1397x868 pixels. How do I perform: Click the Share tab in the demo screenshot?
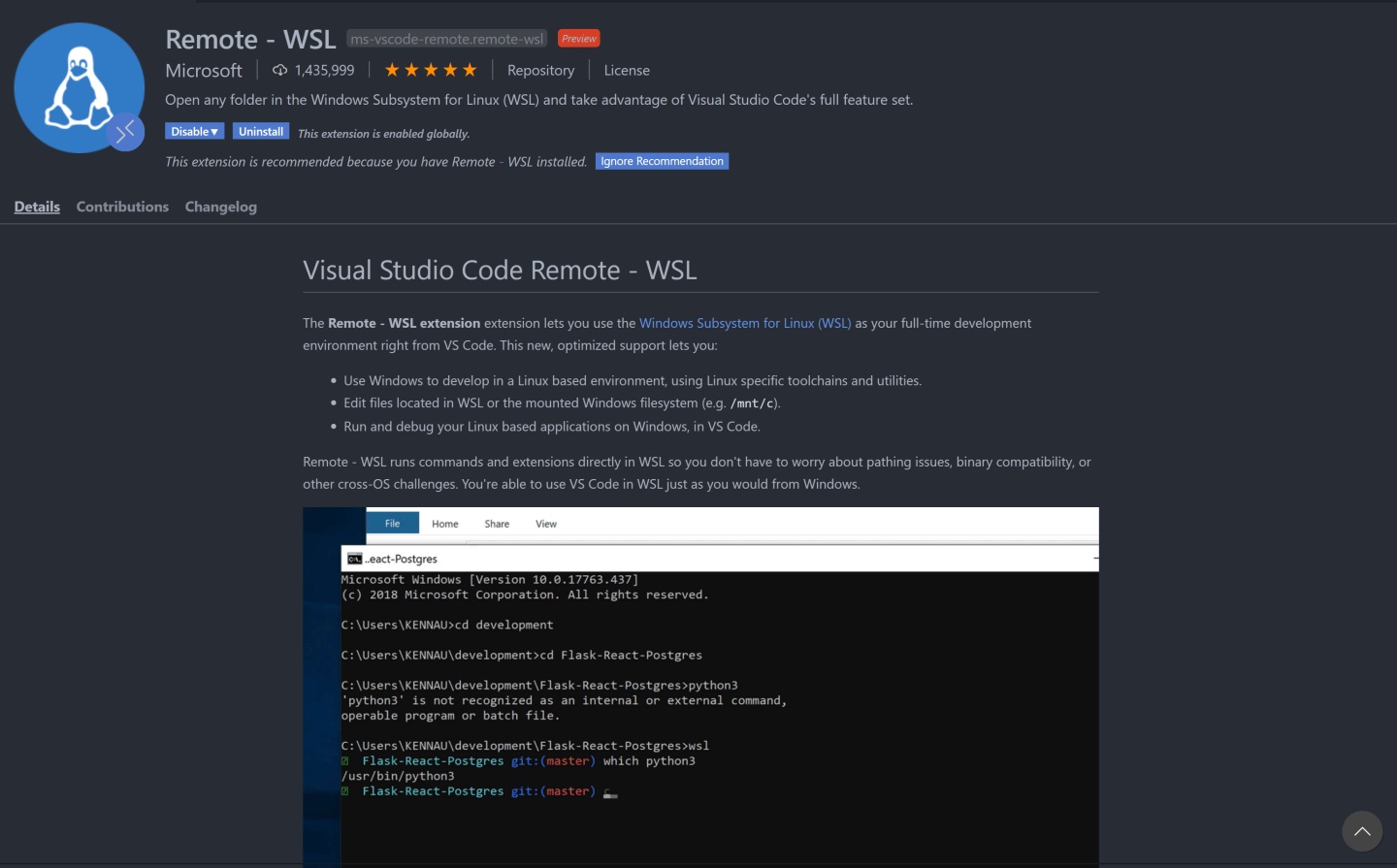497,524
